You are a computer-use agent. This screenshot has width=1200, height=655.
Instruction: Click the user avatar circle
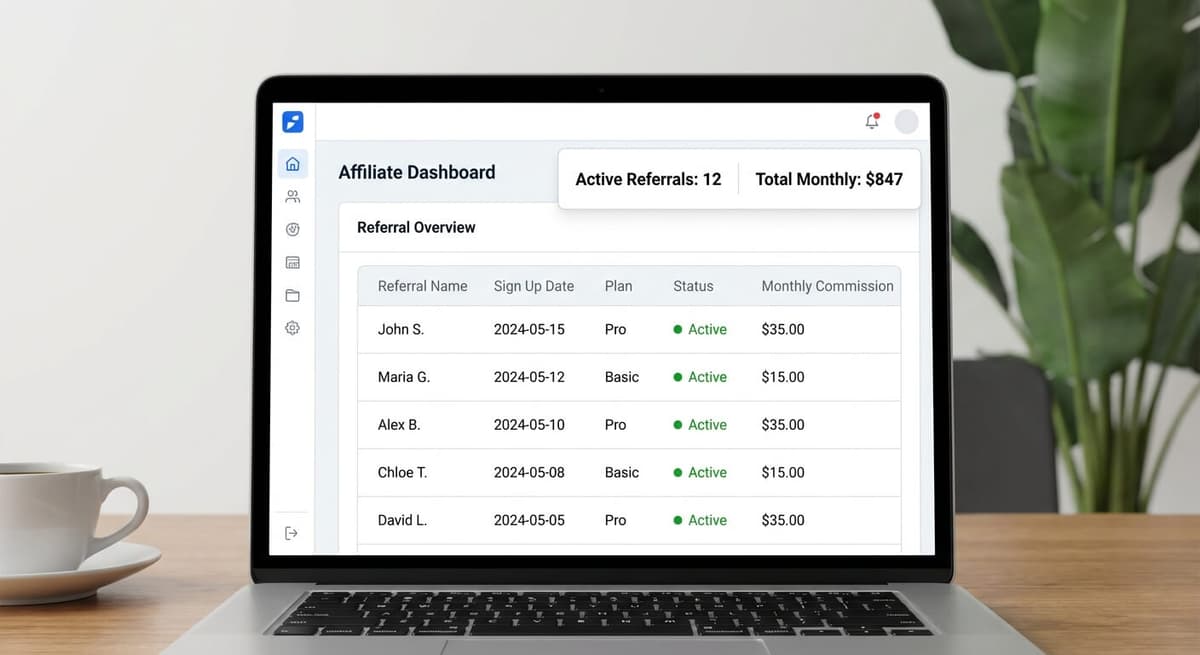click(x=906, y=122)
